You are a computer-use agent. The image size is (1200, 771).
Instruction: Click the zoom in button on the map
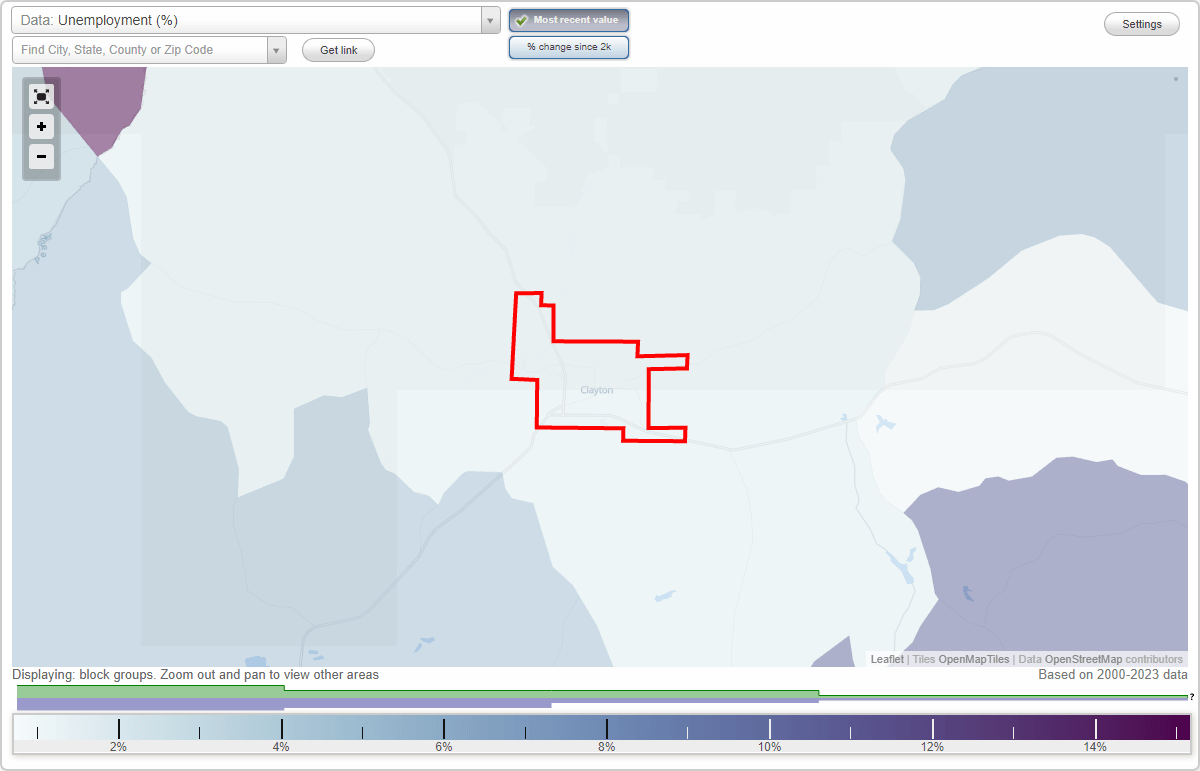(41, 127)
